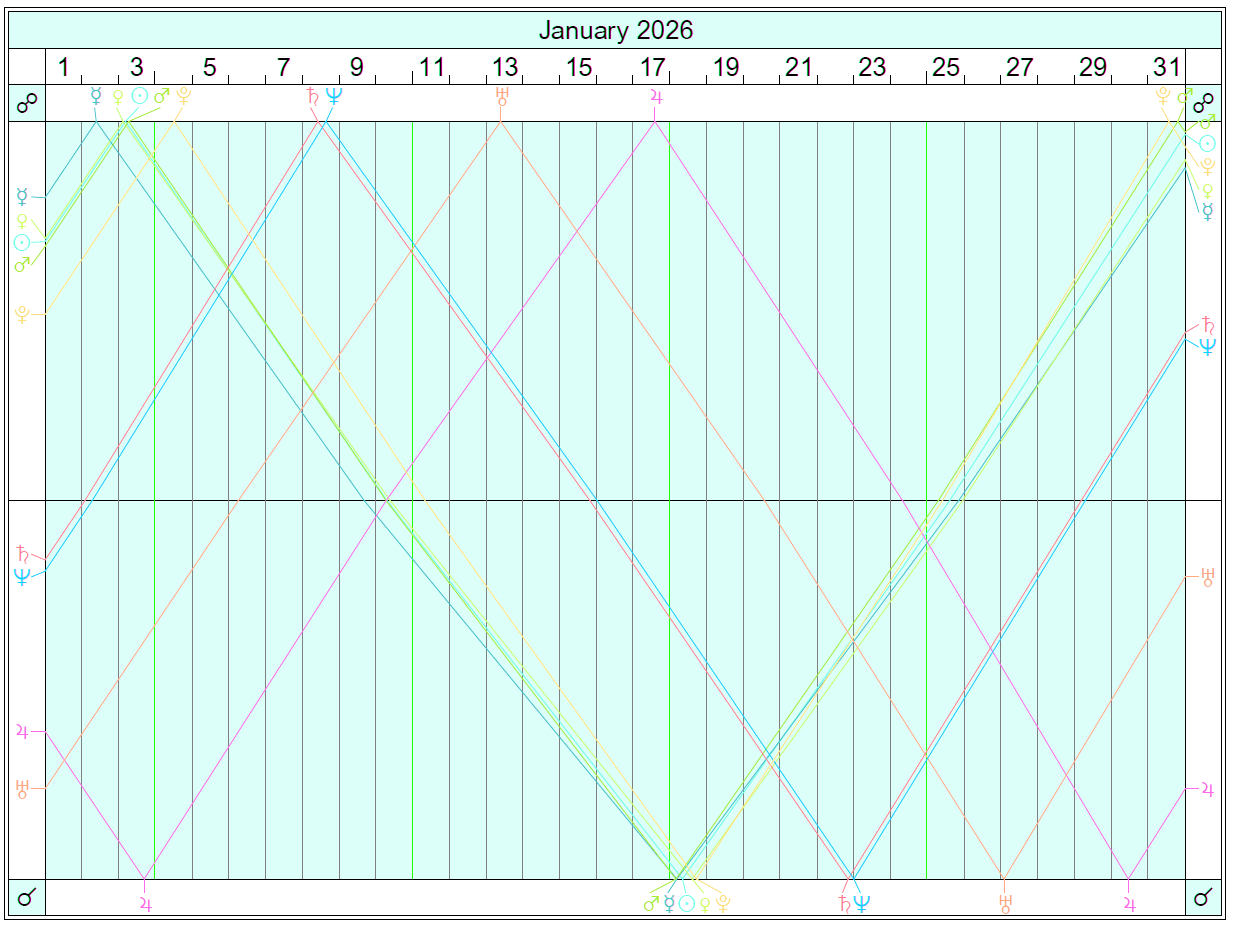Select the Uranus glyph in the top opposition row
Screen dimensions: 1234x925
click(x=502, y=97)
